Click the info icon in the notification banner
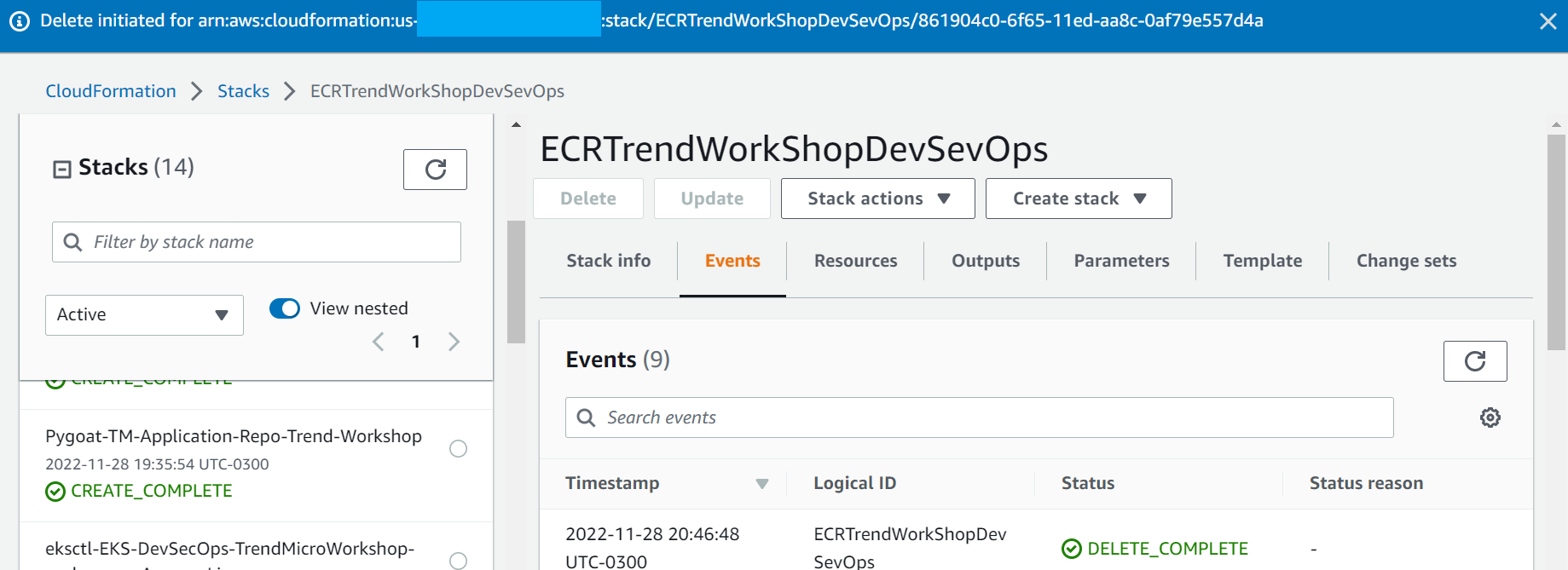The height and width of the screenshot is (570, 1568). (x=20, y=21)
